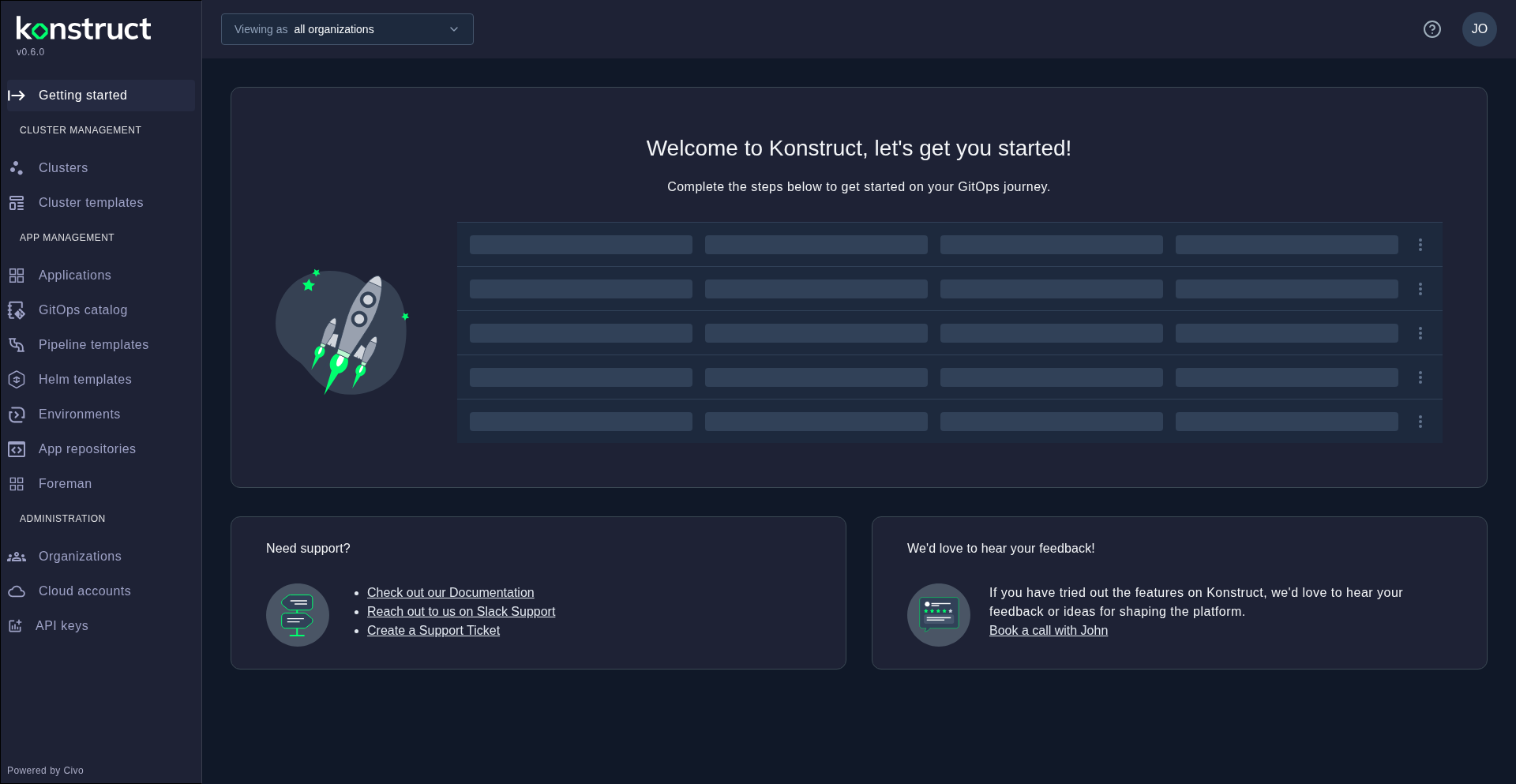Click the ADMINISTRATION section heading
1516x784 pixels.
coord(62,519)
